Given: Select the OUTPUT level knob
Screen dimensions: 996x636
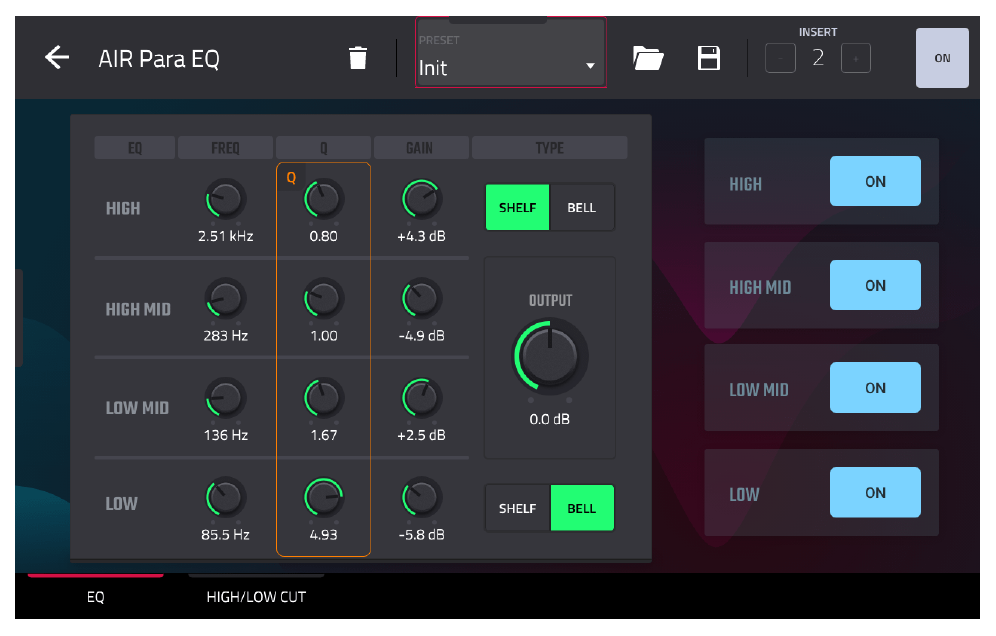Looking at the screenshot, I should coord(550,356).
